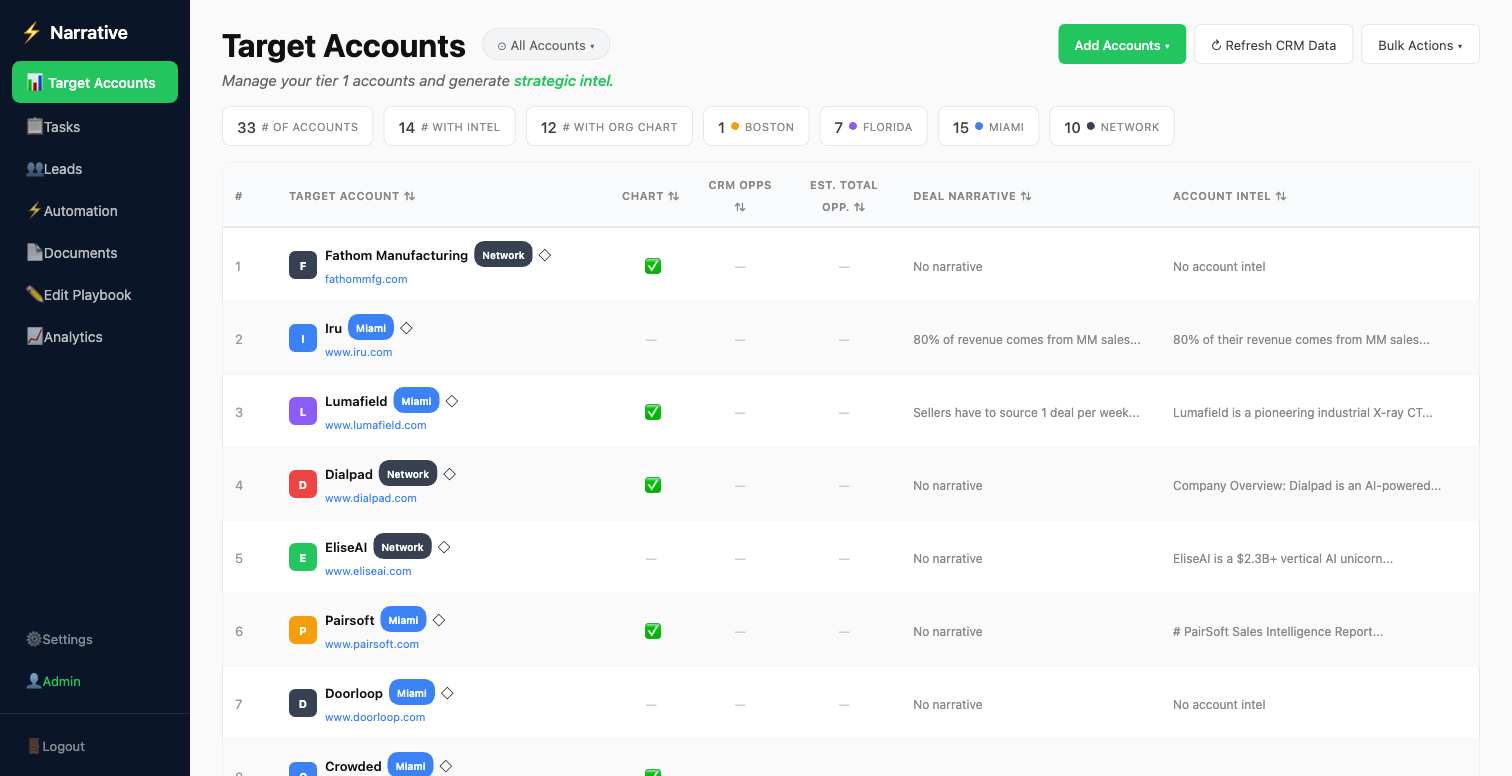Screen dimensions: 1512x776
Task: Open Analytics in sidebar
Action: [x=95, y=337]
